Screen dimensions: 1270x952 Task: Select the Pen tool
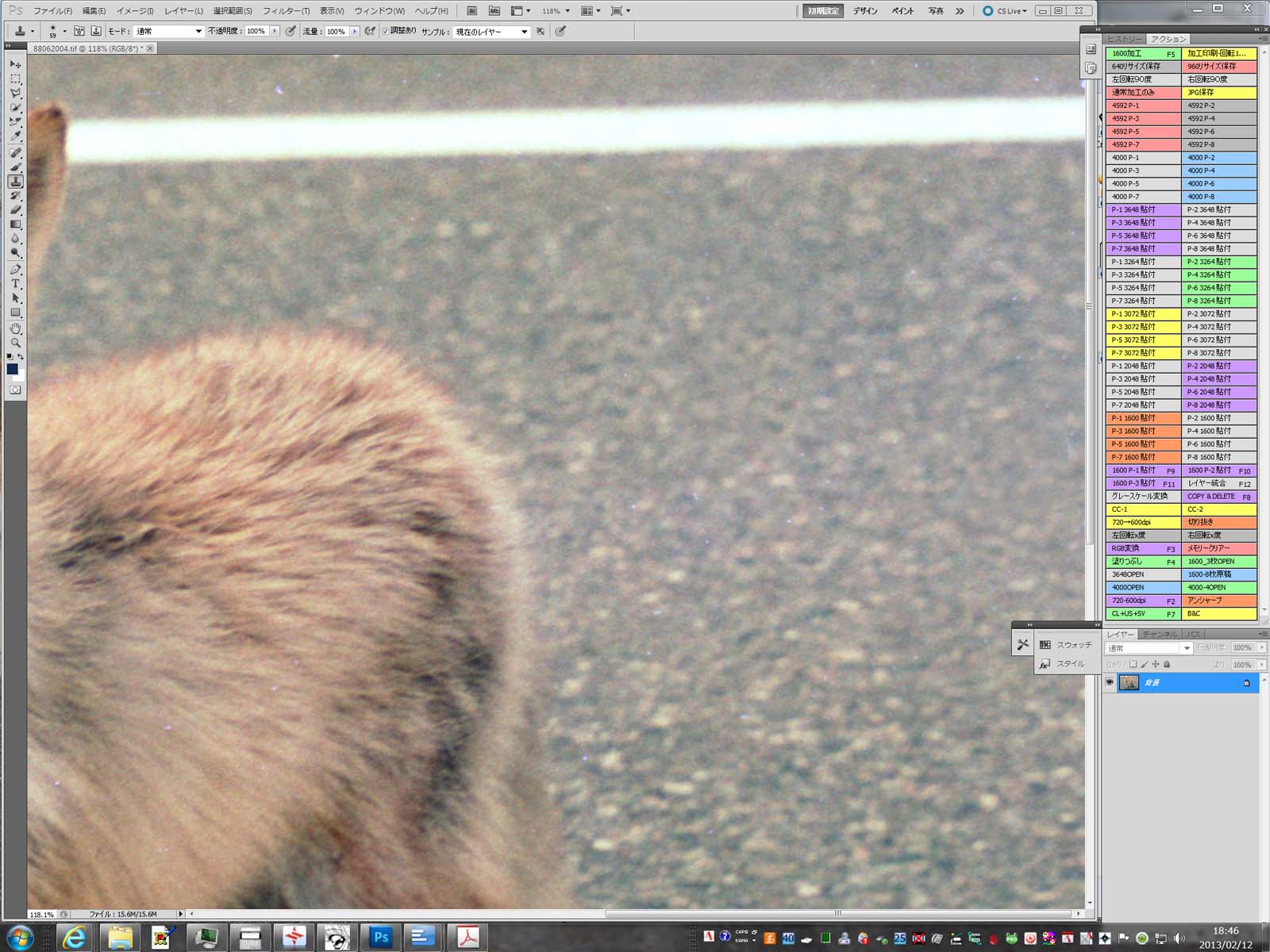[x=15, y=269]
